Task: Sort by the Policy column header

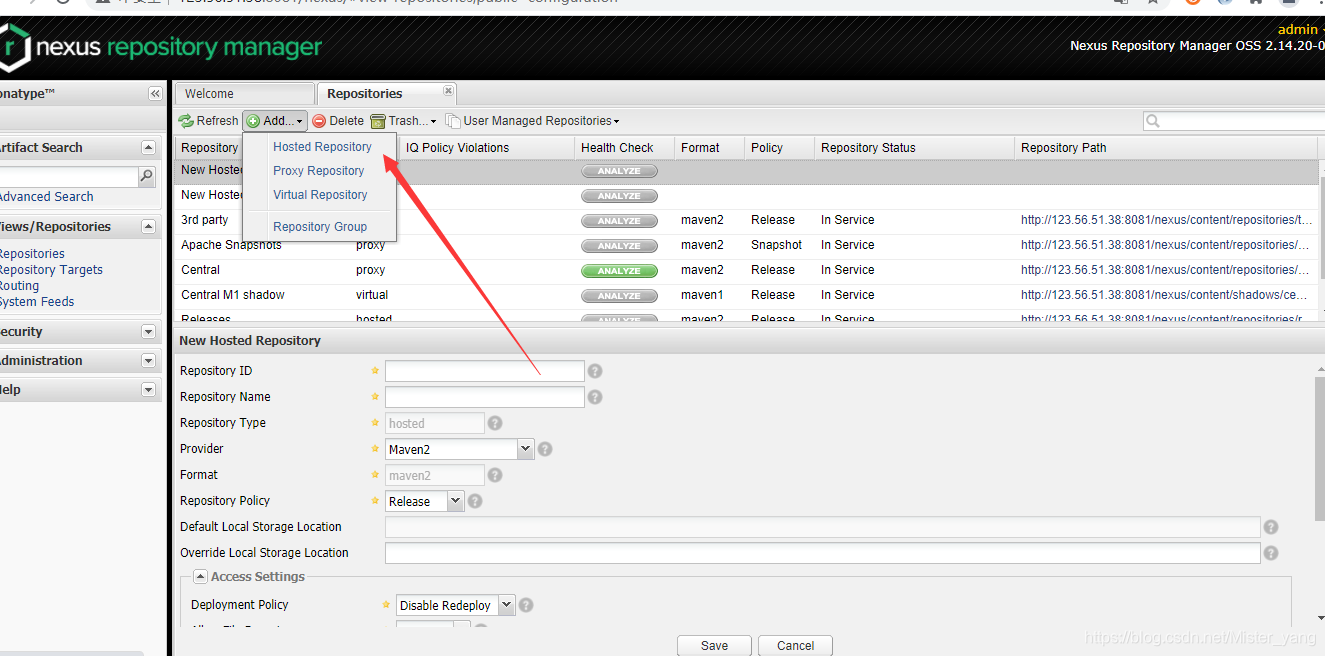Action: (779, 148)
